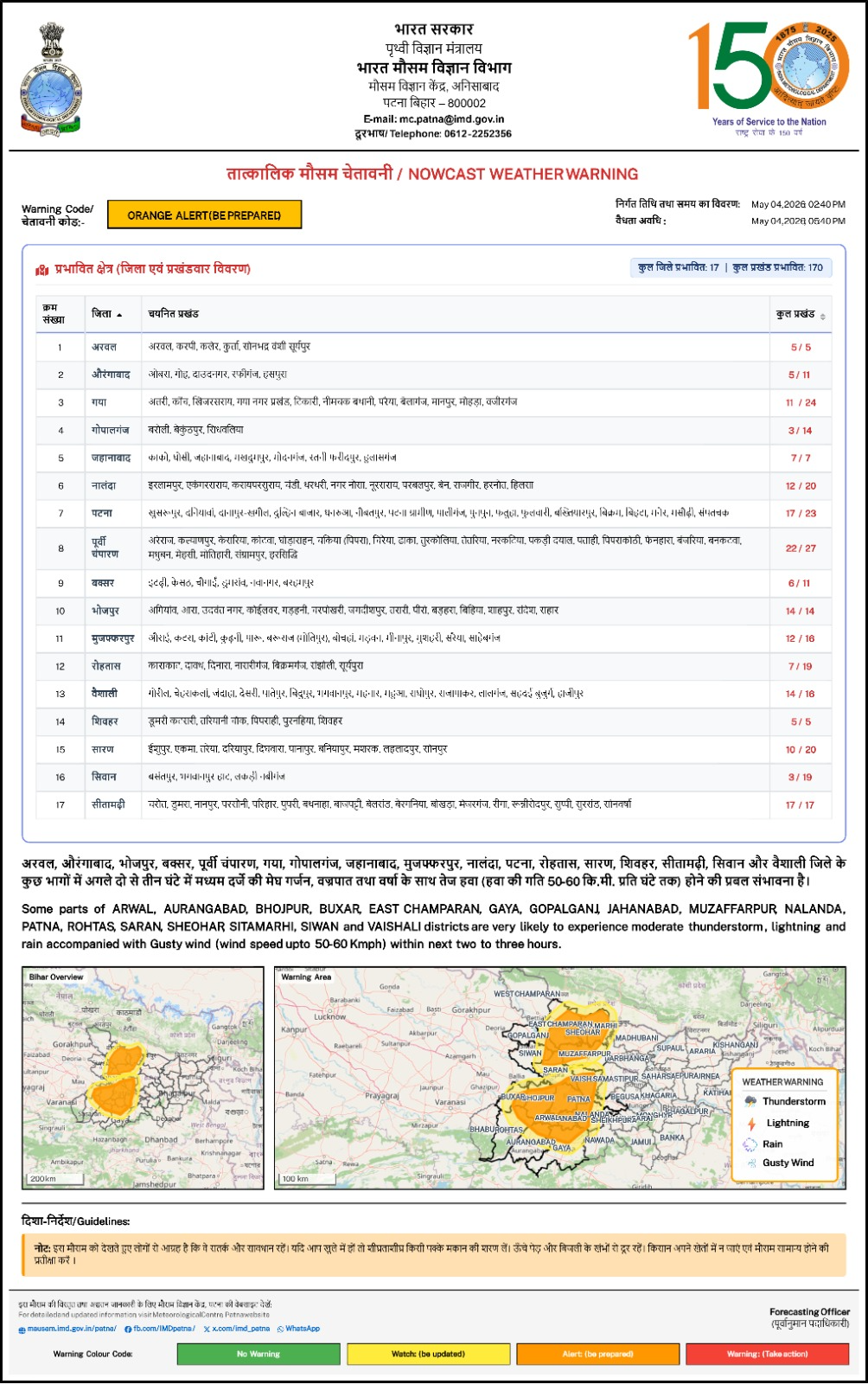Open the fb.com/IMDpatna link
Screen dimensions: 868x1384
(x=163, y=1329)
